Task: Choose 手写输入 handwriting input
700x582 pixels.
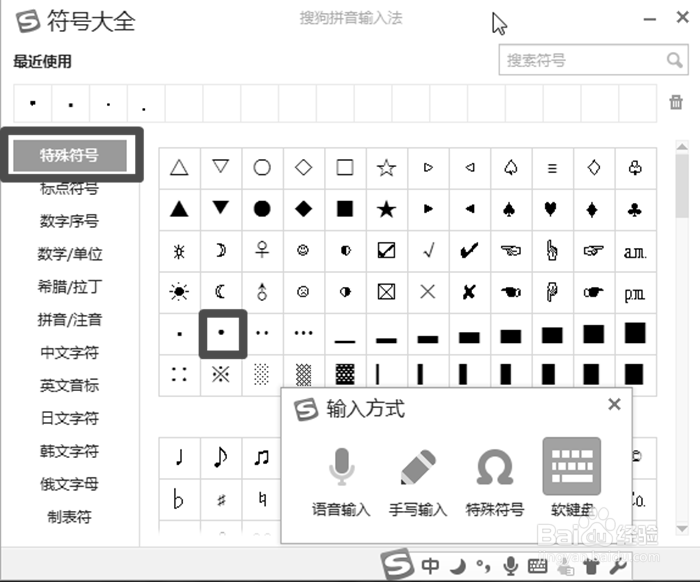Action: [418, 482]
